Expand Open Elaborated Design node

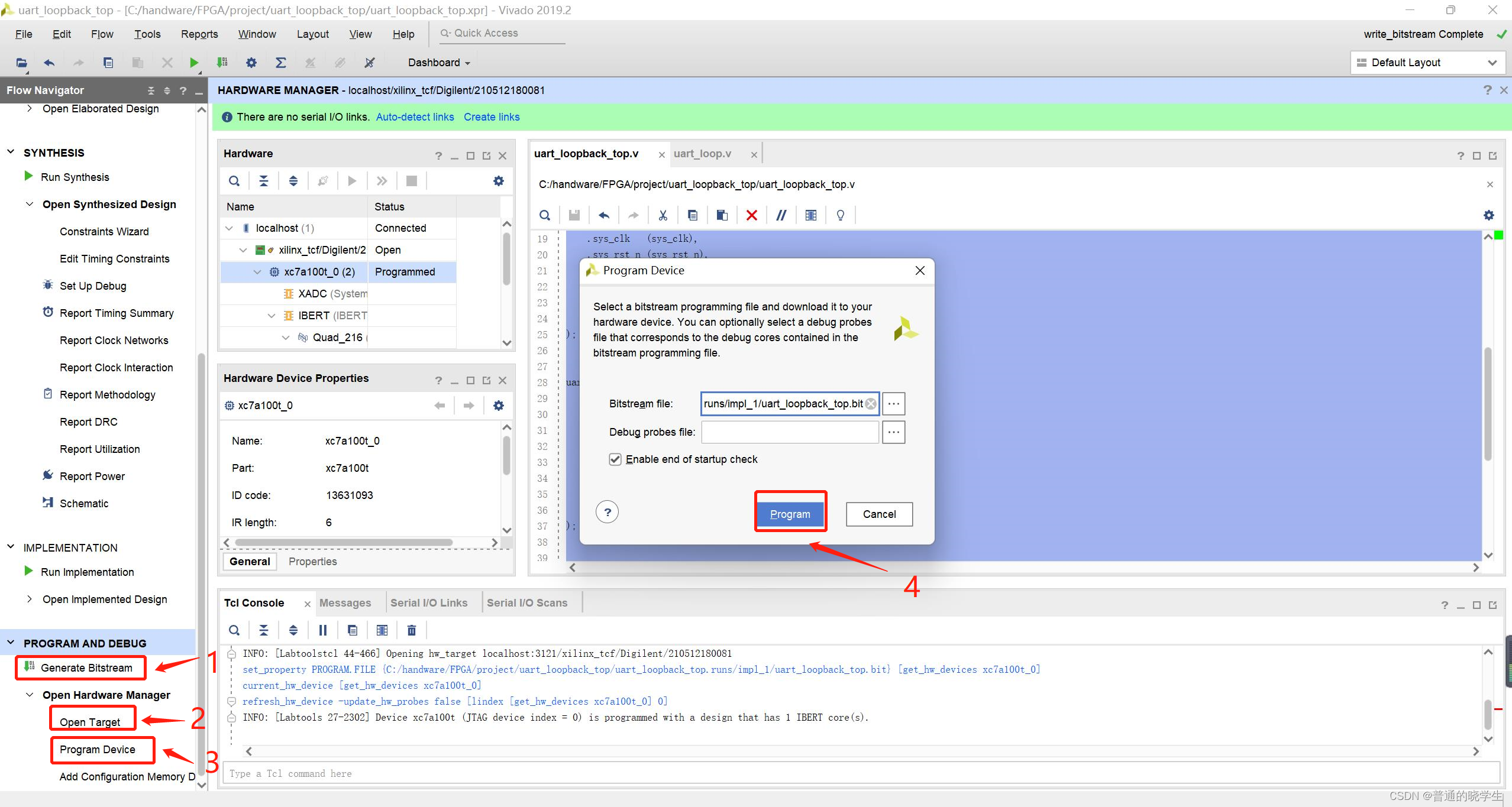(30, 108)
